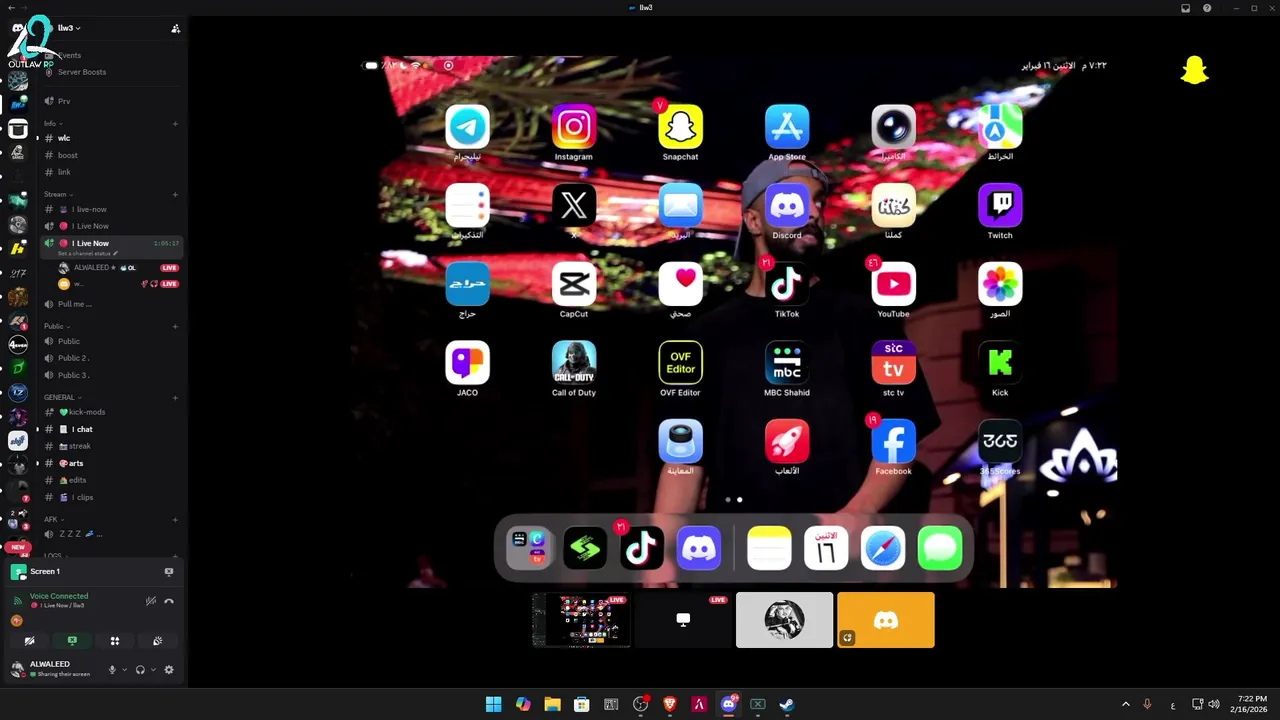
Task: Open volume control in system tray
Action: pyautogui.click(x=1213, y=704)
